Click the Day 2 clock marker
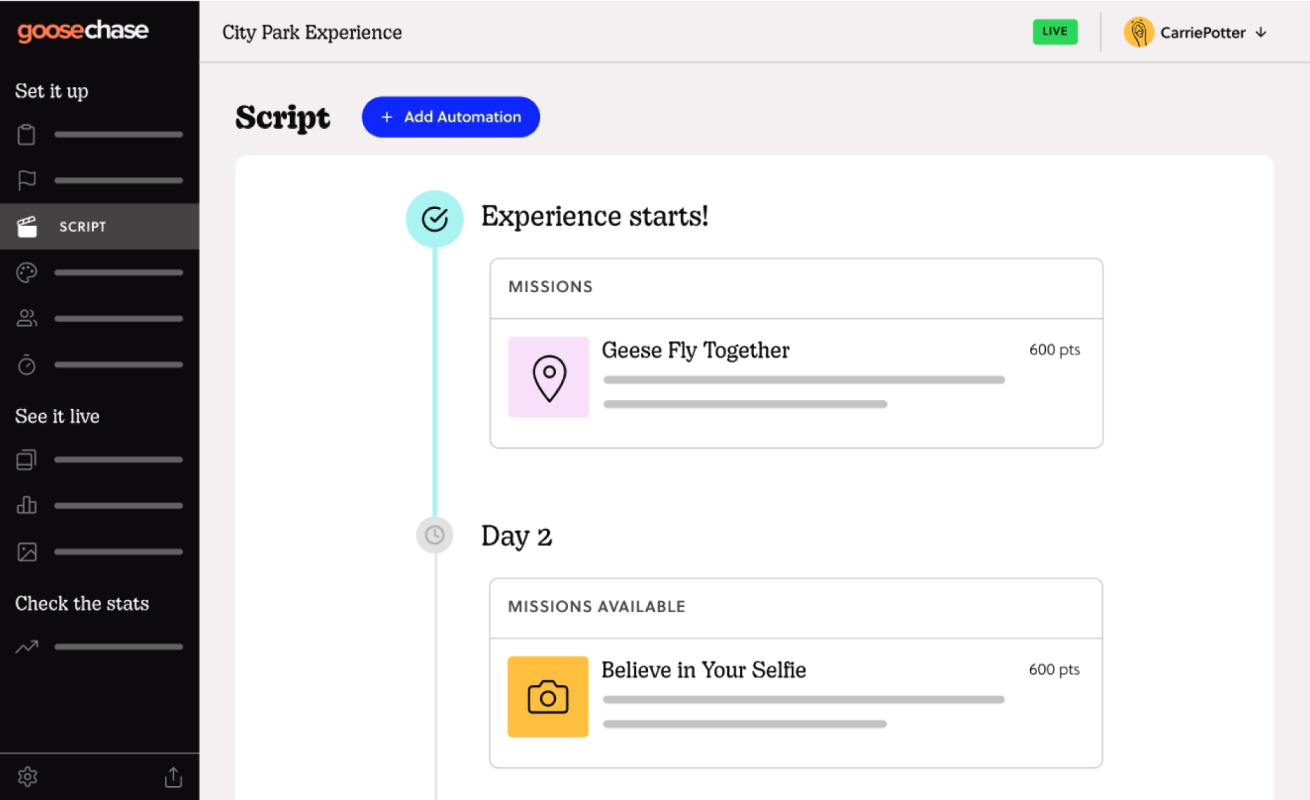1310x800 pixels. (x=434, y=535)
